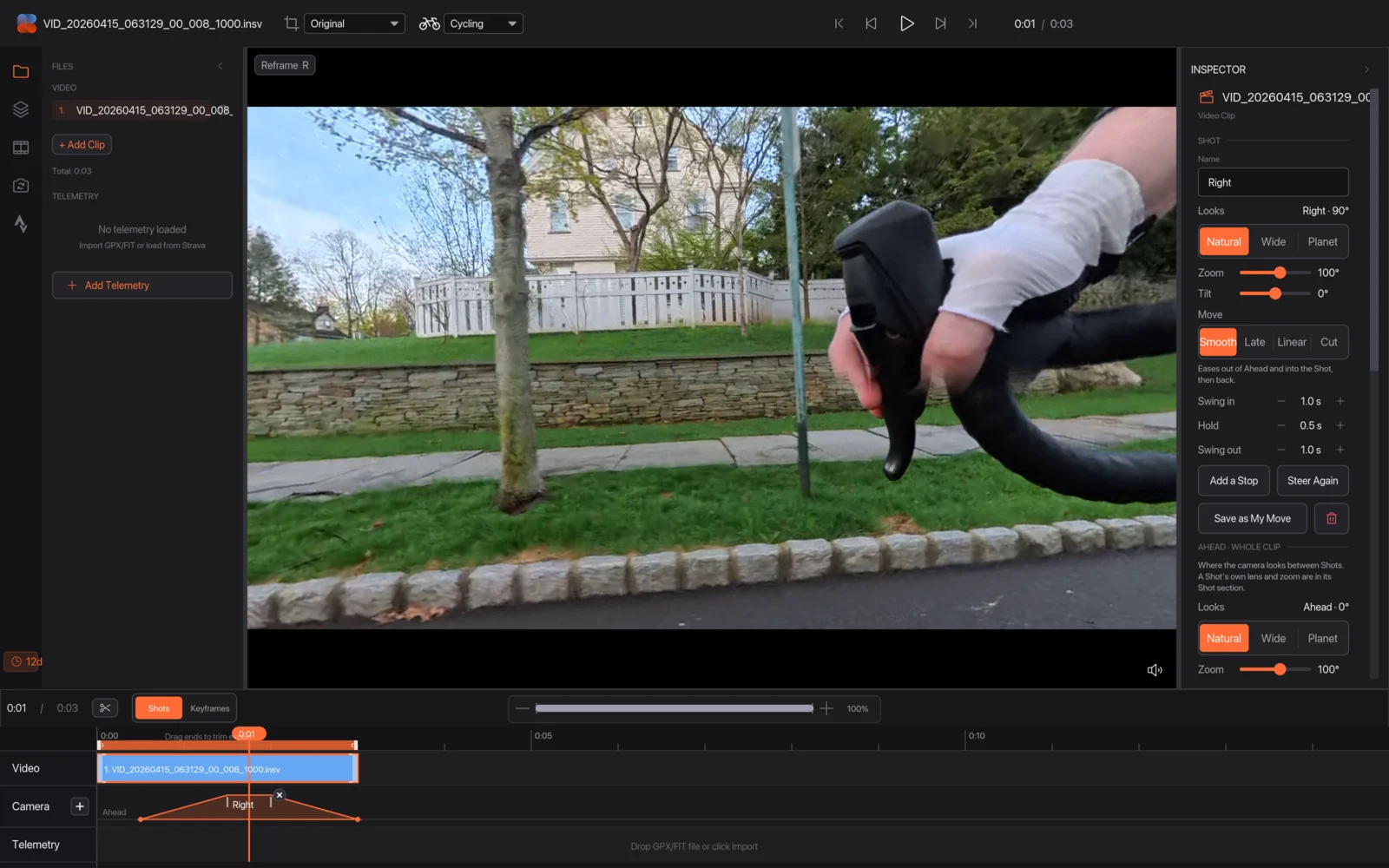Click the scissors split tool
Screen dimensions: 1389x868
[x=105, y=708]
